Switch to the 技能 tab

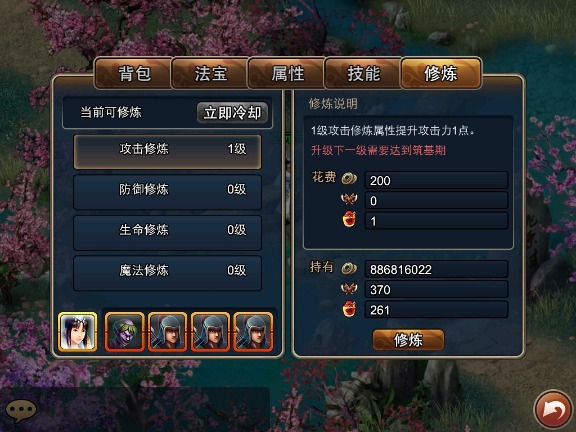tap(363, 73)
